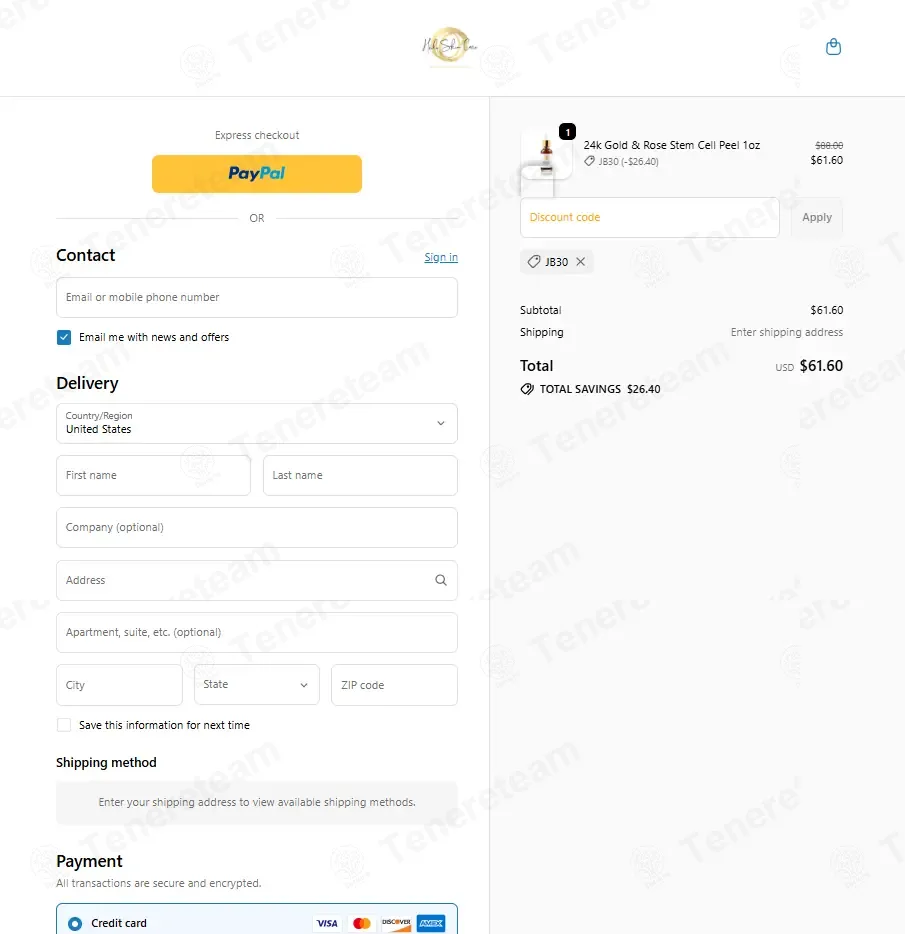Click the Mastercard icon
Image resolution: width=905 pixels, height=934 pixels.
(361, 923)
